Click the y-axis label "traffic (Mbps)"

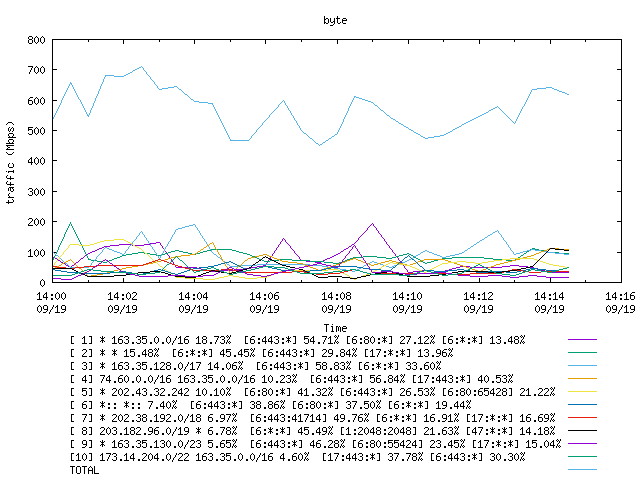coord(11,162)
